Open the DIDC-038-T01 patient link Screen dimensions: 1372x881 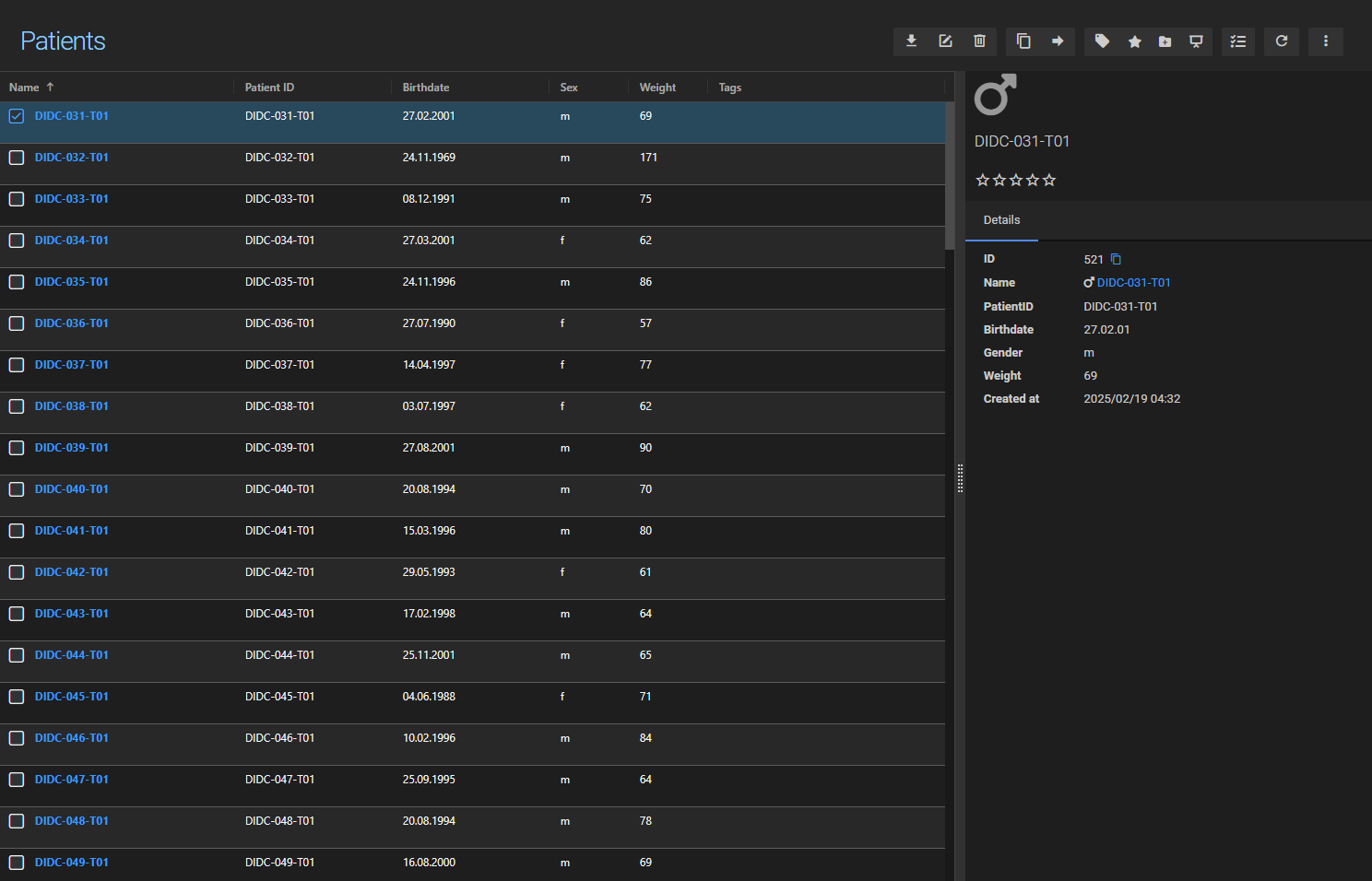click(x=72, y=406)
